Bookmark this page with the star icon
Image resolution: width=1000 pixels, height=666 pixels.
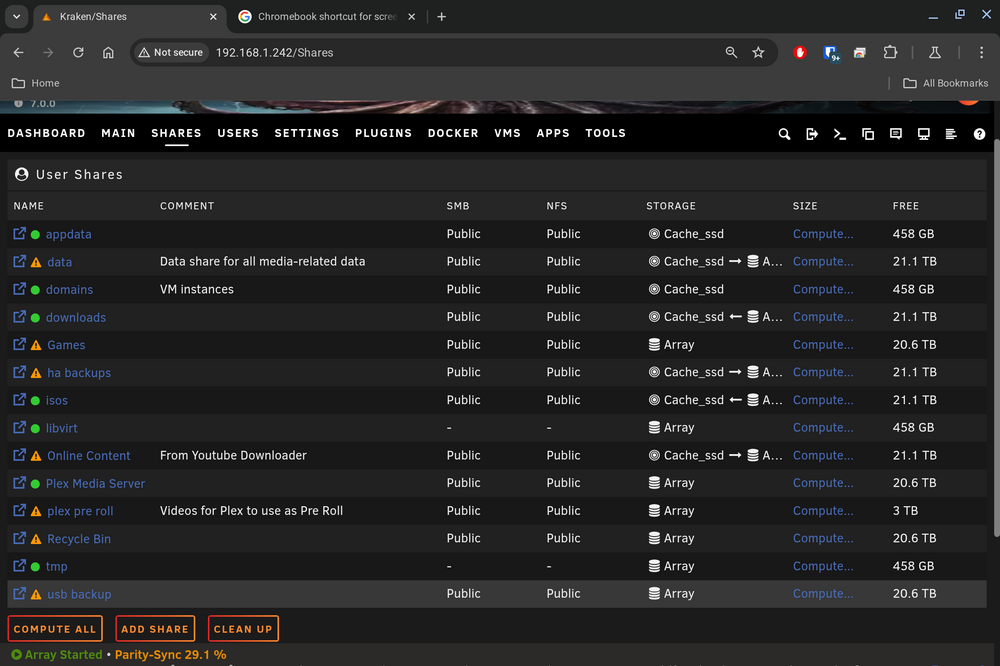pos(758,52)
